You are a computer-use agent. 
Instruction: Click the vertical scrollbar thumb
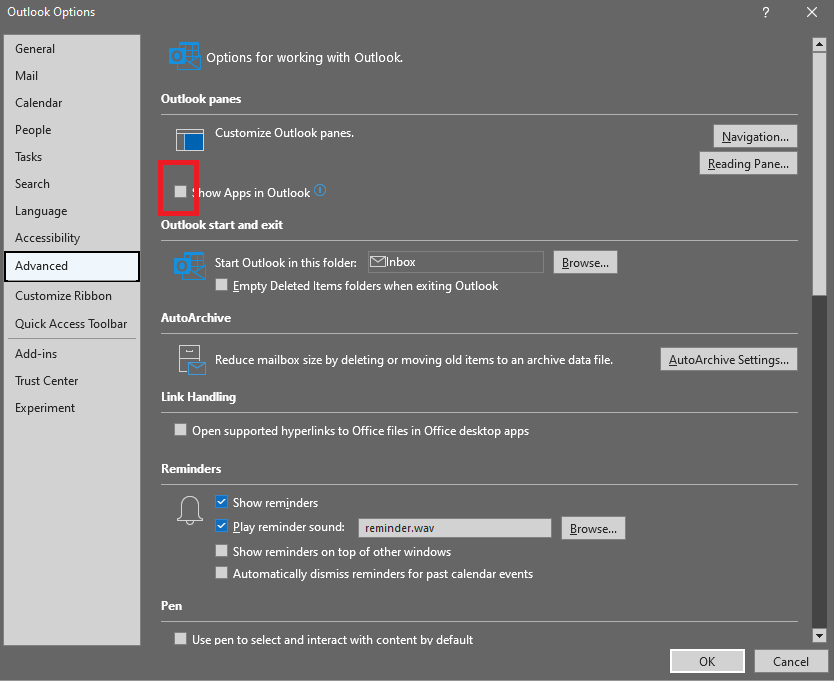click(x=819, y=173)
